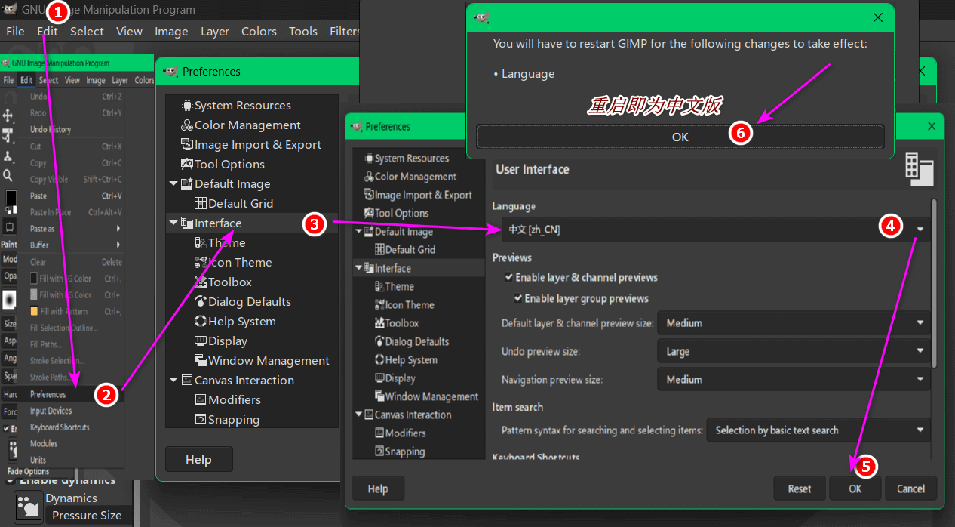Select Window Management icon in back Preferences window
Screen dimensions: 955x527
coord(200,360)
